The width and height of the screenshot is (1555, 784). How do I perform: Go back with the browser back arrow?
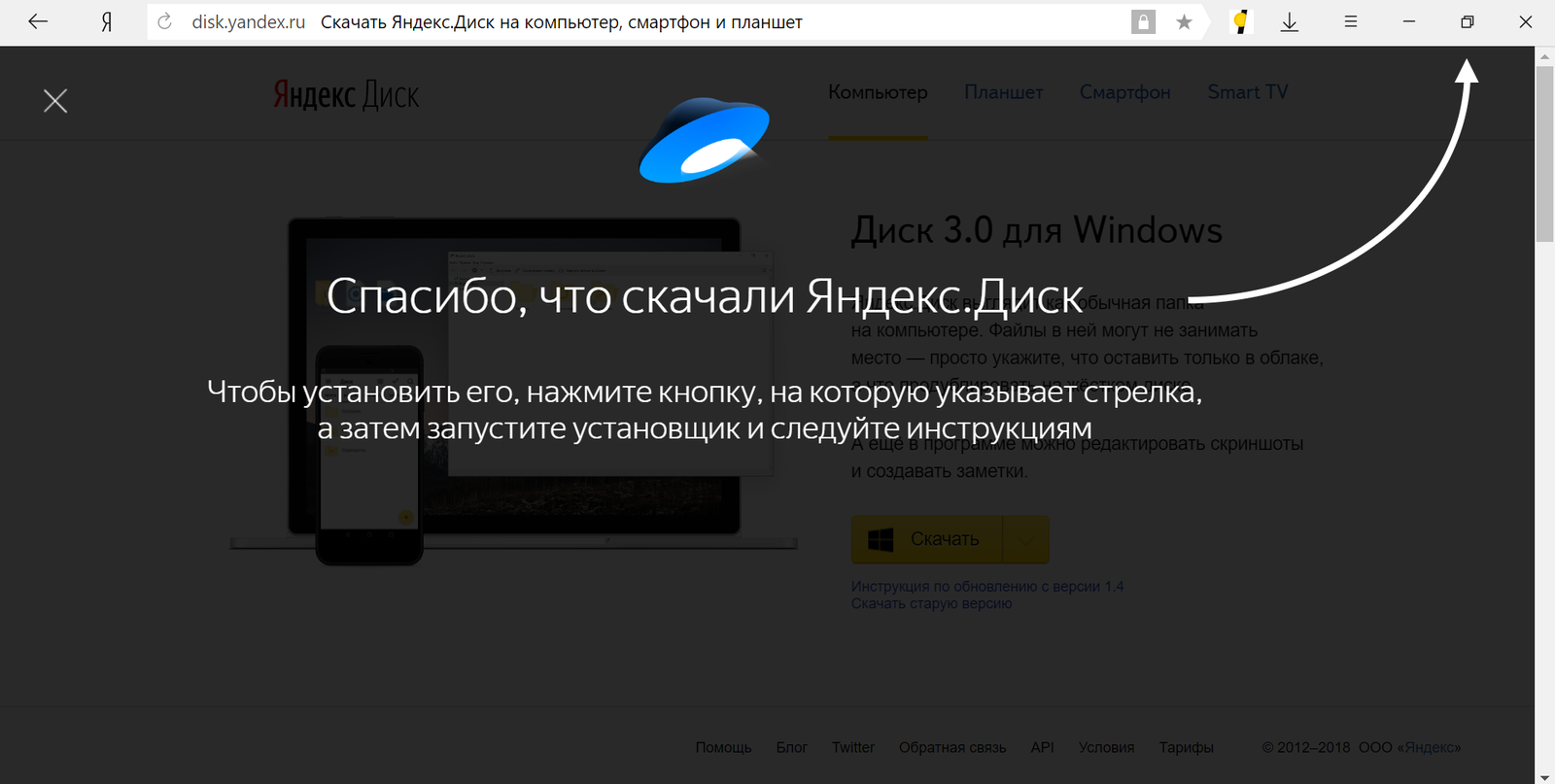[x=38, y=21]
